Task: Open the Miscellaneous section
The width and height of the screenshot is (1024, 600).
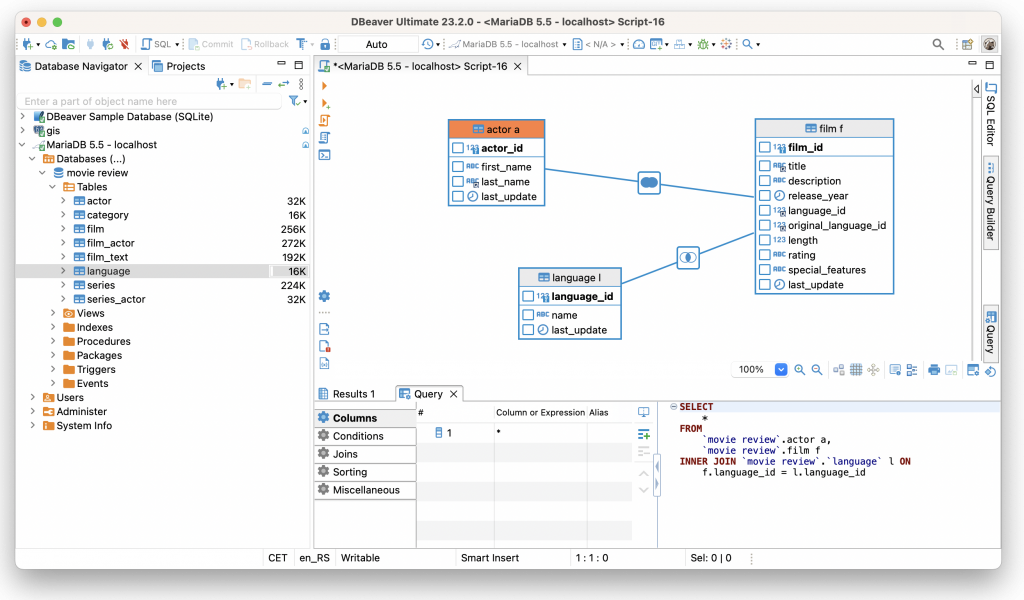Action: click(x=365, y=490)
